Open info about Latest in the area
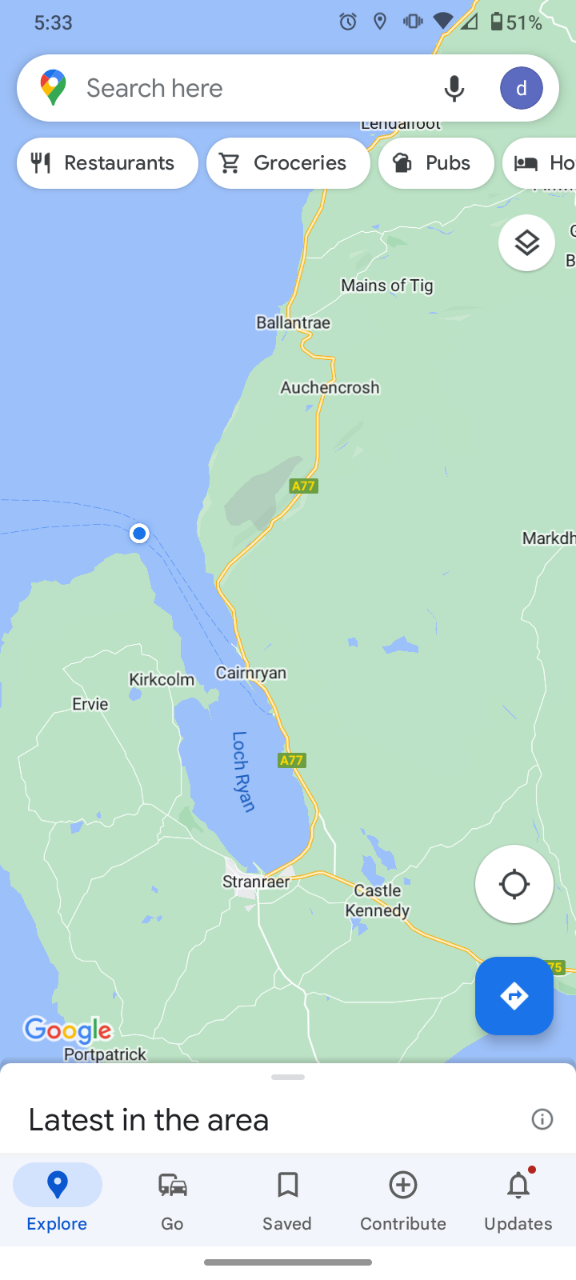Viewport: 576px width, 1280px height. [x=542, y=1119]
